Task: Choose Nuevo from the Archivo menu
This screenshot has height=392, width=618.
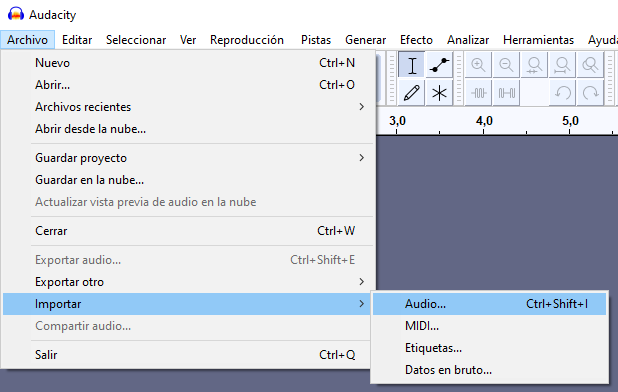Action: tap(188, 63)
